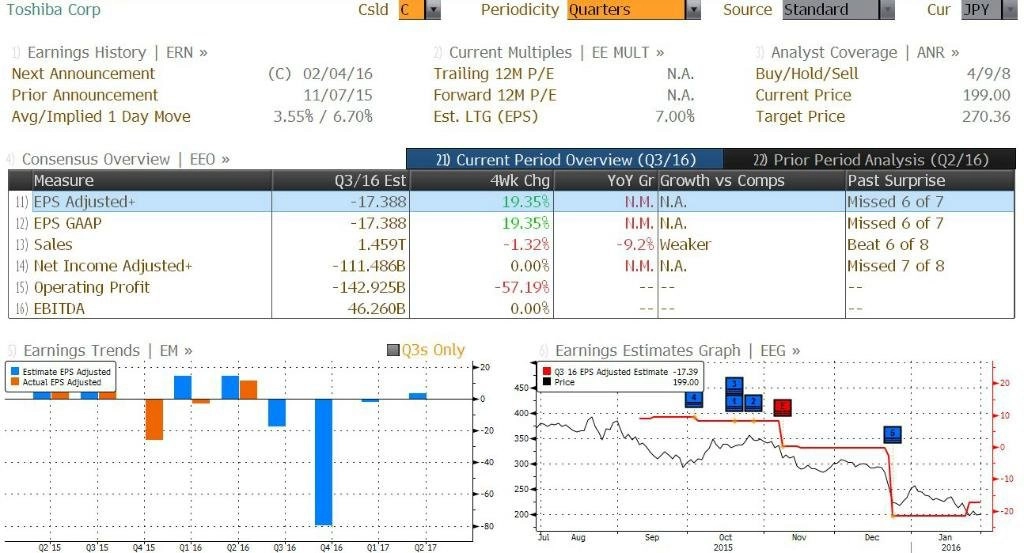Viewport: 1024px width, 553px height.
Task: Select the Sales measure row
Action: pos(511,245)
